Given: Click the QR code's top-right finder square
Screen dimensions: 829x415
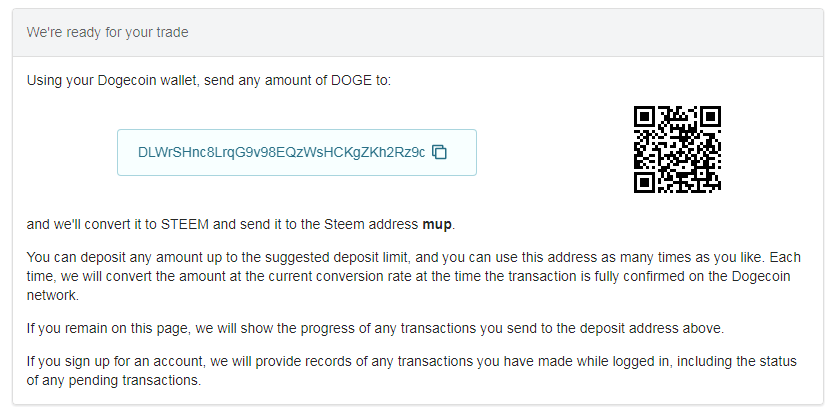Looking at the screenshot, I should coord(709,116).
